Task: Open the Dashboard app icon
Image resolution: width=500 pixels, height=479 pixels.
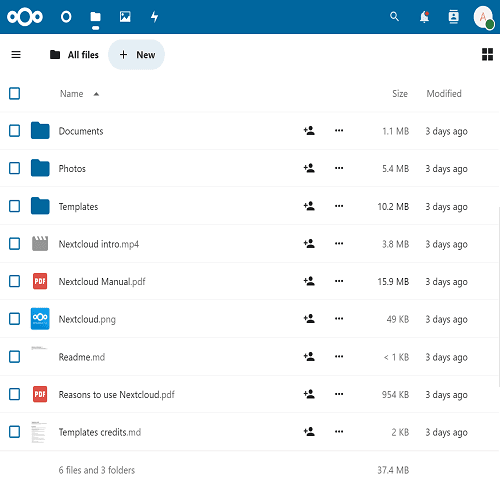Action: point(66,16)
